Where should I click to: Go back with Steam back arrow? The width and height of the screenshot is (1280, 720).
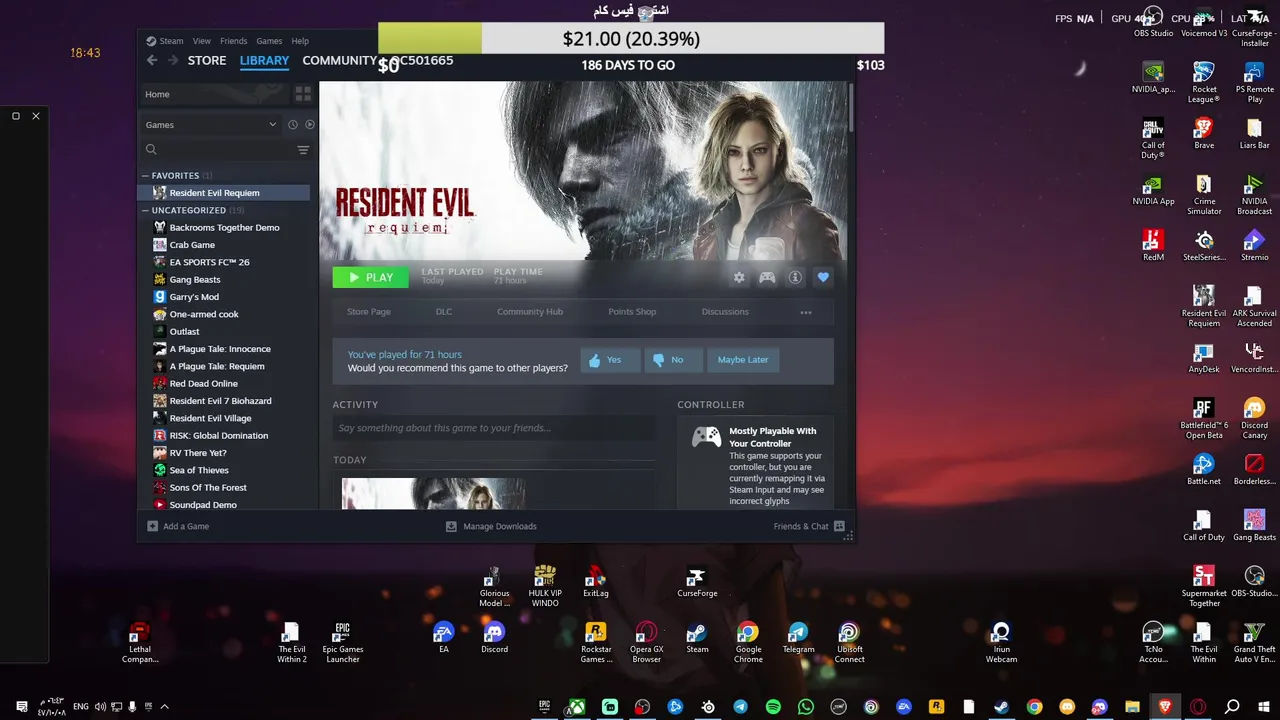[x=152, y=61]
